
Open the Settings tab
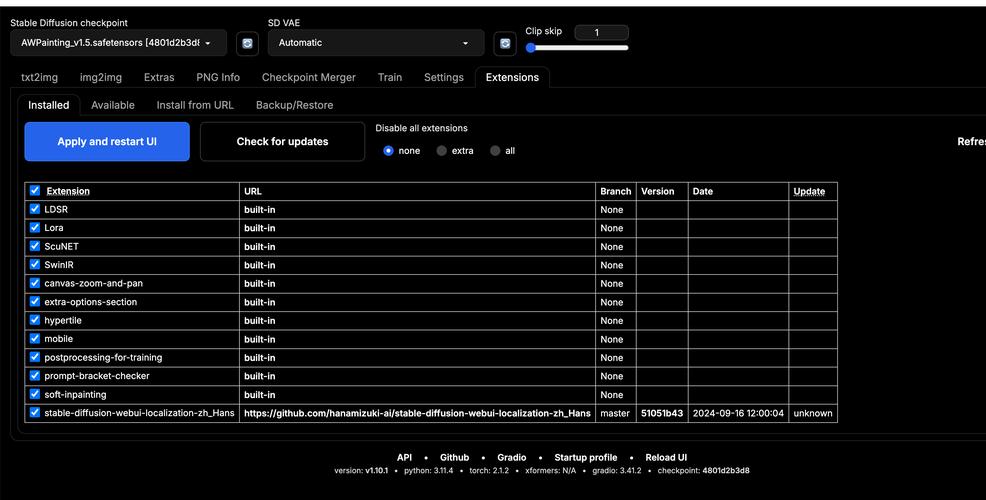444,77
